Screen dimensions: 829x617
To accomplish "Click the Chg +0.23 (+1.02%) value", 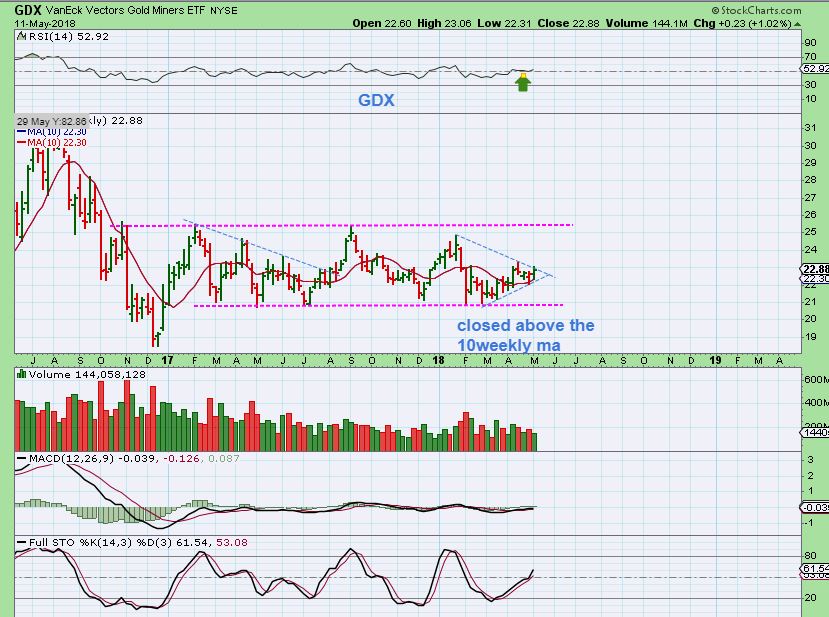I will click(742, 23).
